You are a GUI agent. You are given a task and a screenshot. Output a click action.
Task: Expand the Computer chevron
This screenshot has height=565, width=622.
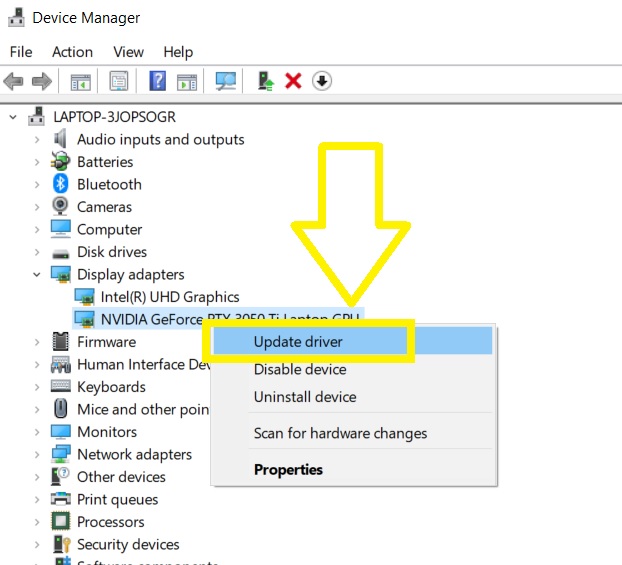point(37,230)
